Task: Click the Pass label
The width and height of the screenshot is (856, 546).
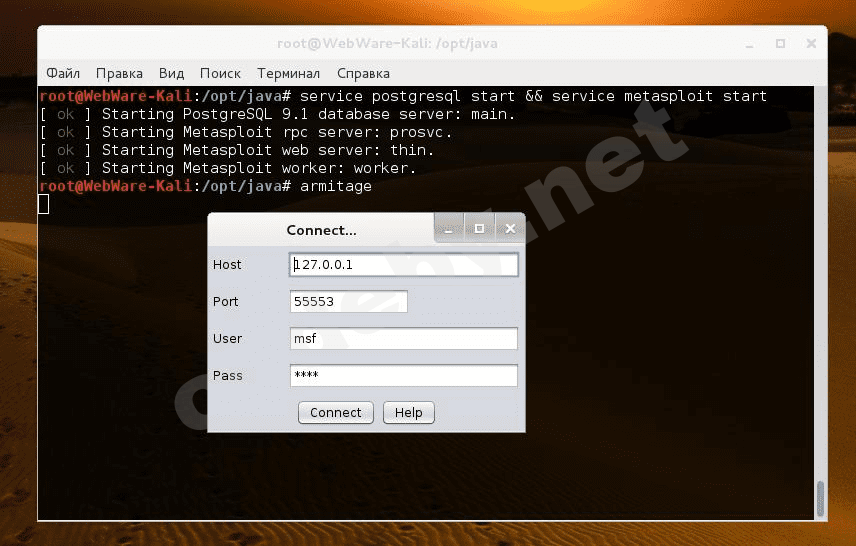Action: pos(228,376)
